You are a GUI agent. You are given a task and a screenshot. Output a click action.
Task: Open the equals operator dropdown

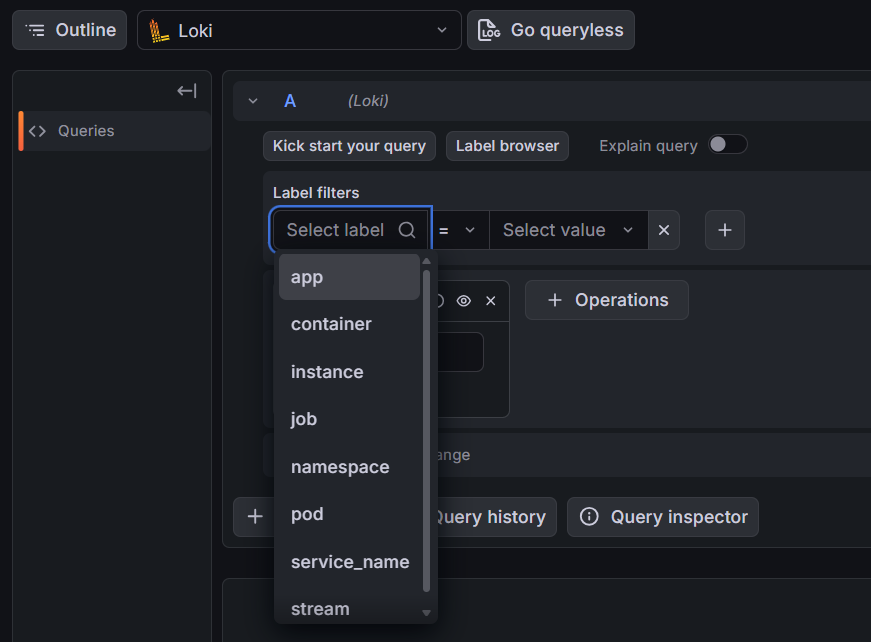pos(459,230)
